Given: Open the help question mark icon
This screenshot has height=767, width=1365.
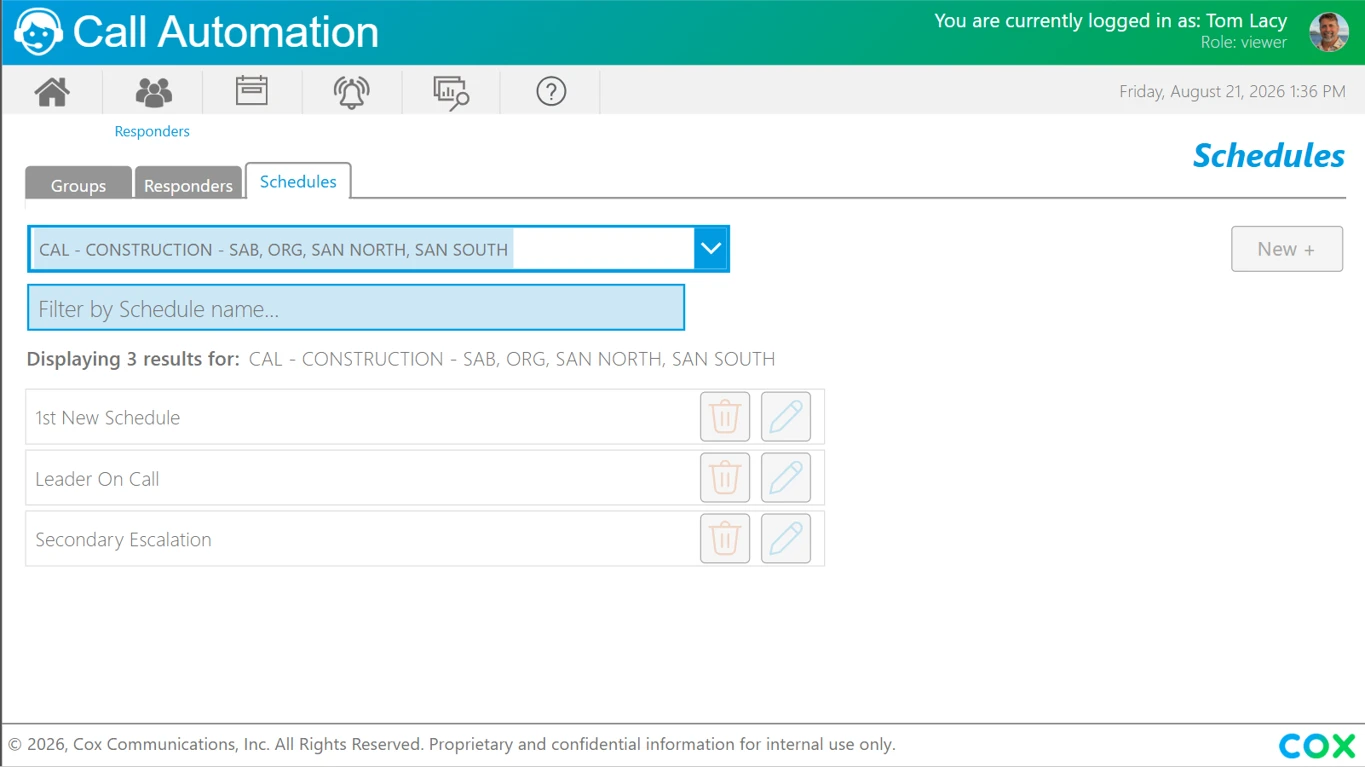Looking at the screenshot, I should pos(551,92).
